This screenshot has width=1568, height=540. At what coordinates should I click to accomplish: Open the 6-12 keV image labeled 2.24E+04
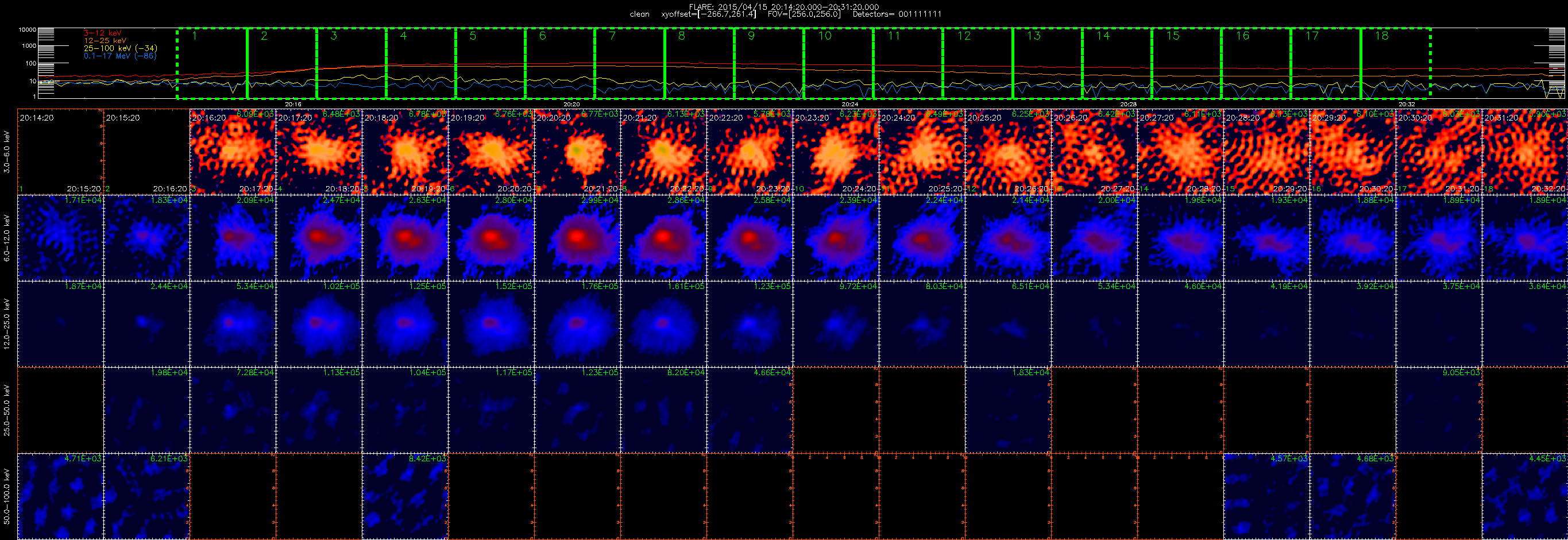pos(922,238)
